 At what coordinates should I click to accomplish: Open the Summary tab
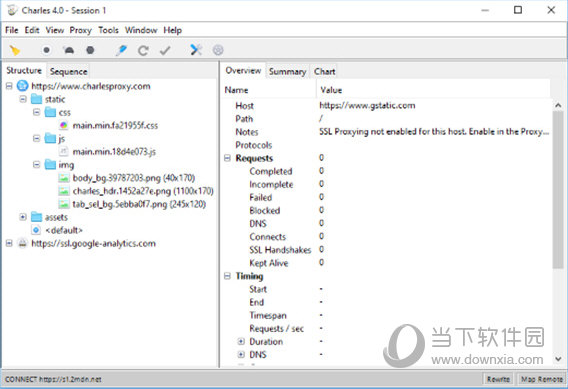click(287, 71)
